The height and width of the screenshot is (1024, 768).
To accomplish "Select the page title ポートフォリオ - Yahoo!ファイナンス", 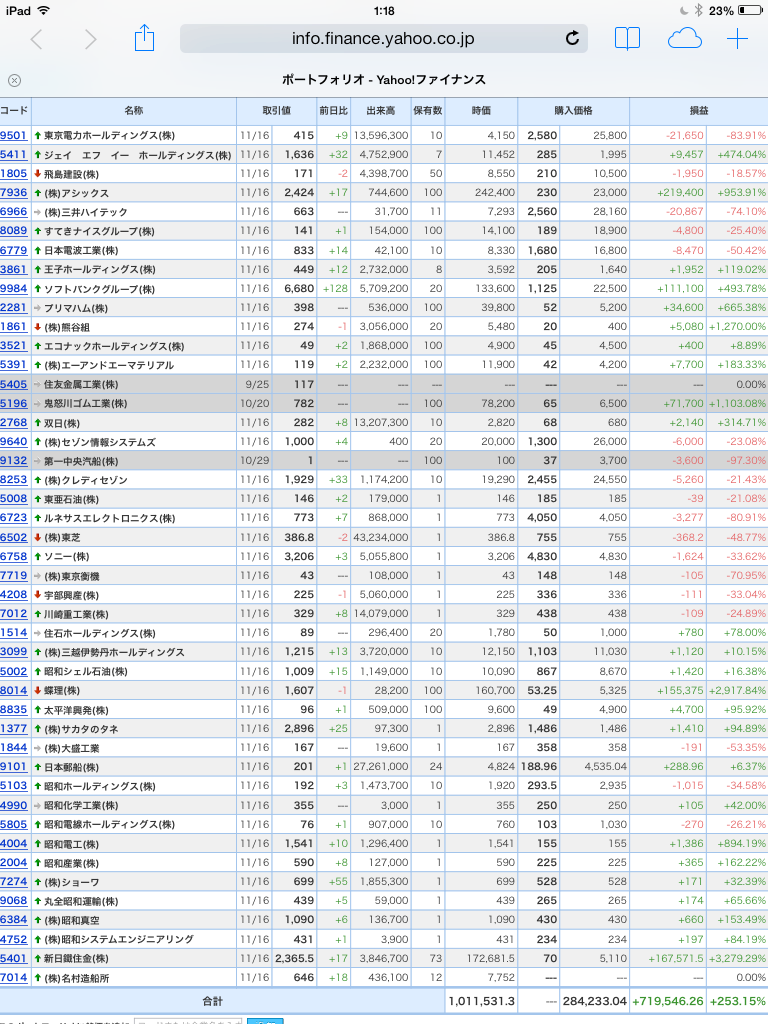I will point(384,80).
